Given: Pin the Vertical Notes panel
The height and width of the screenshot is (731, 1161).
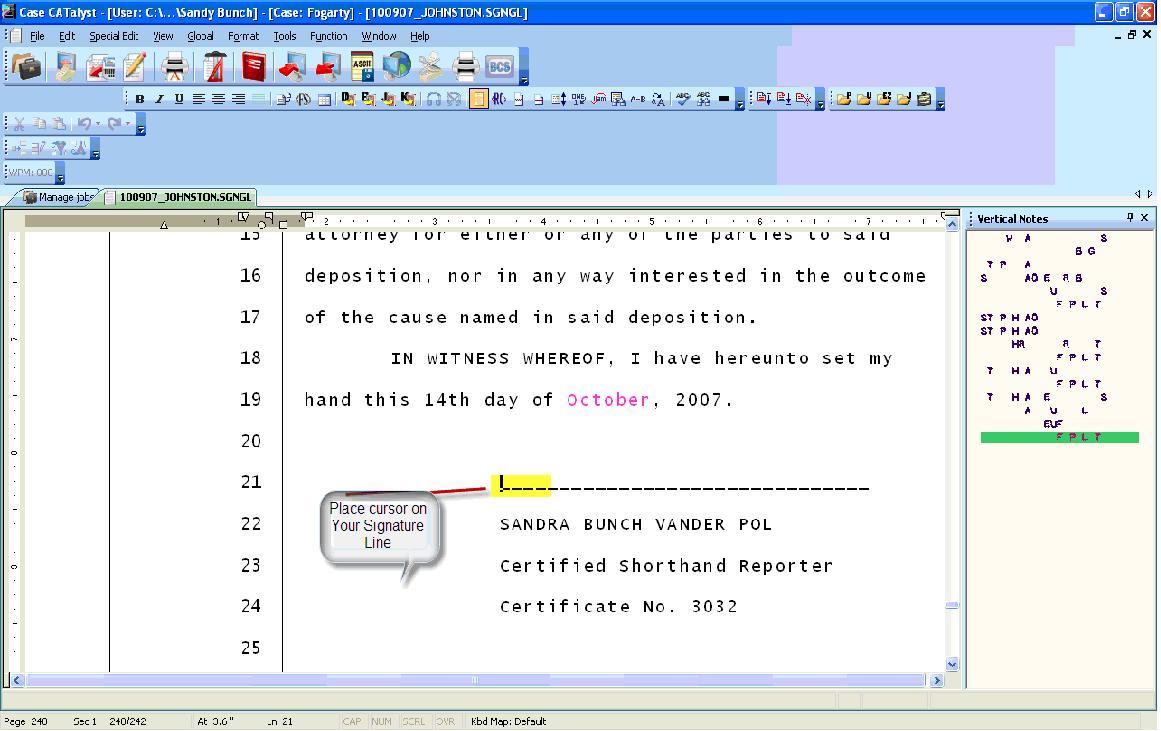Looking at the screenshot, I should tap(1132, 218).
